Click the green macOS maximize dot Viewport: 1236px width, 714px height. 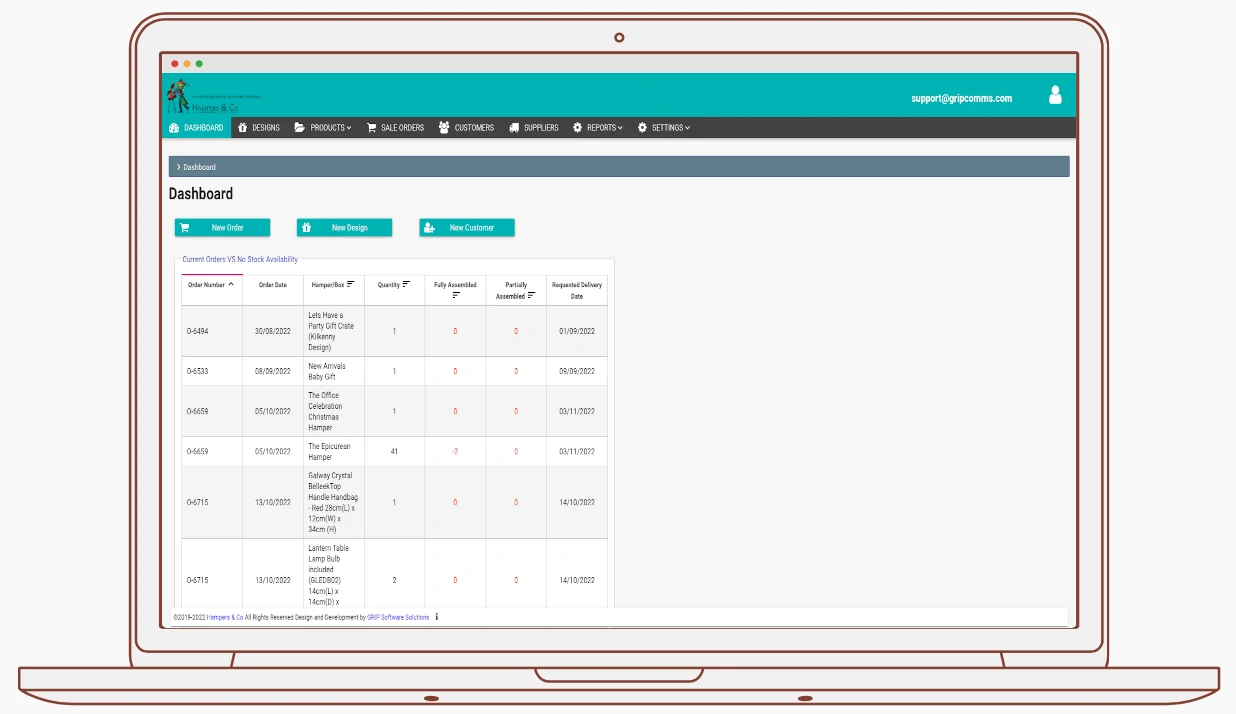tap(199, 63)
